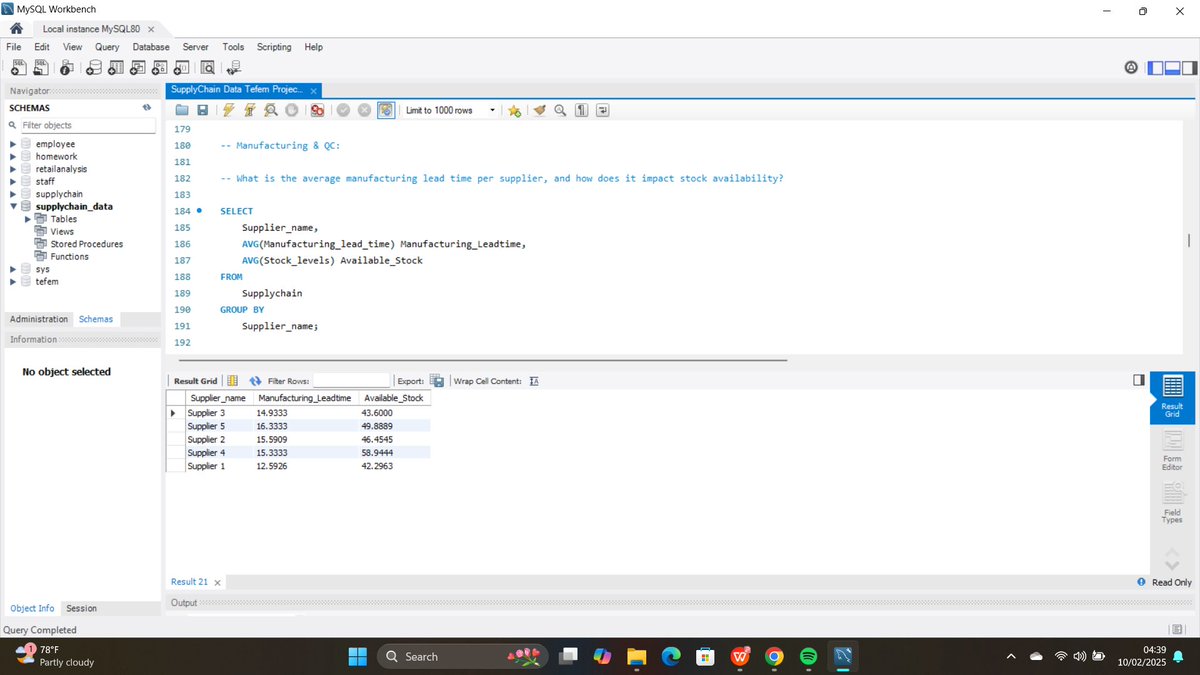Click the Filter Rows input
Image resolution: width=1200 pixels, height=675 pixels.
pos(351,381)
